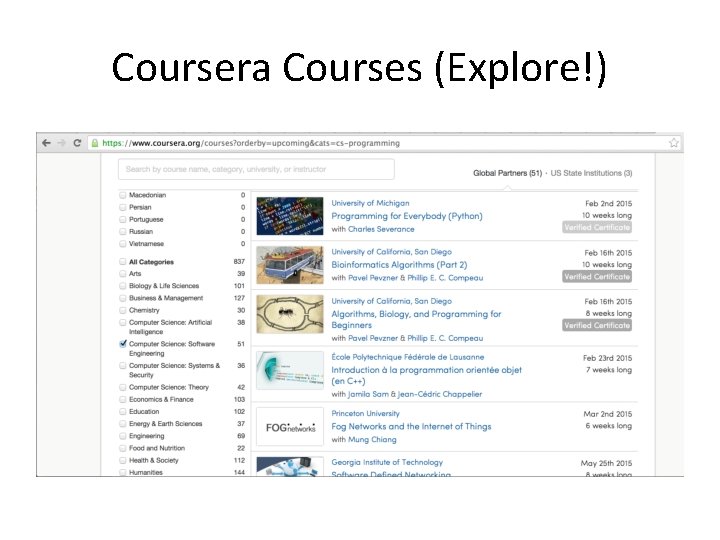
Task: Check the Vietnamese language checkbox
Action: 123,244
